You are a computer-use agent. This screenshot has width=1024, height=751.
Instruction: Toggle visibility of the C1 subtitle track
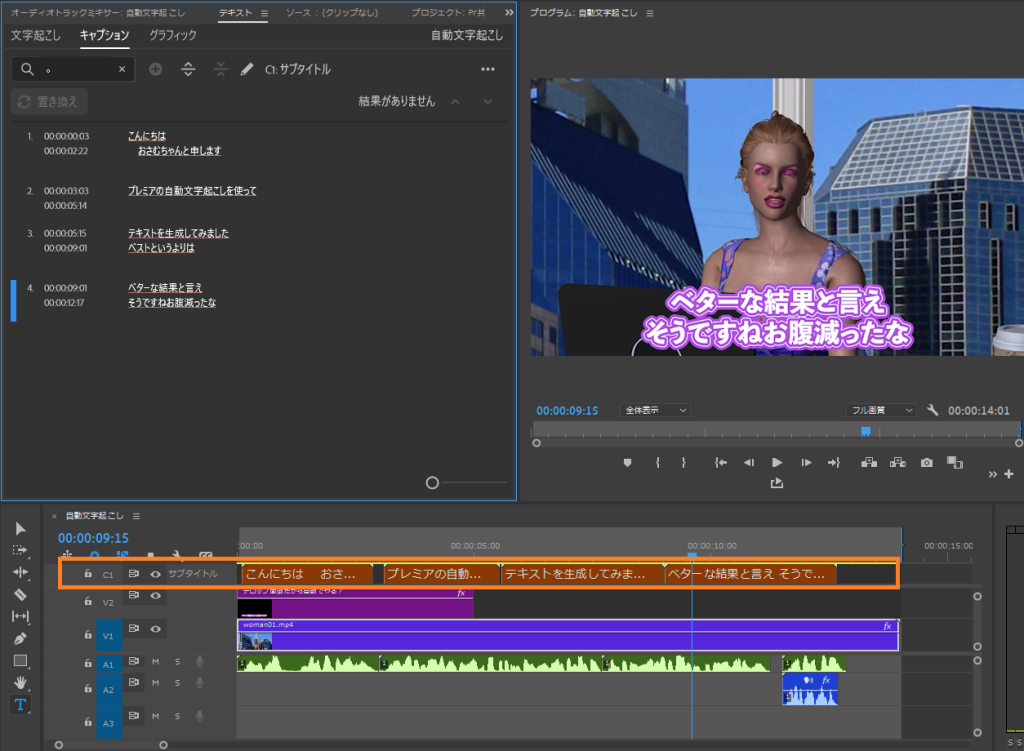(156, 574)
